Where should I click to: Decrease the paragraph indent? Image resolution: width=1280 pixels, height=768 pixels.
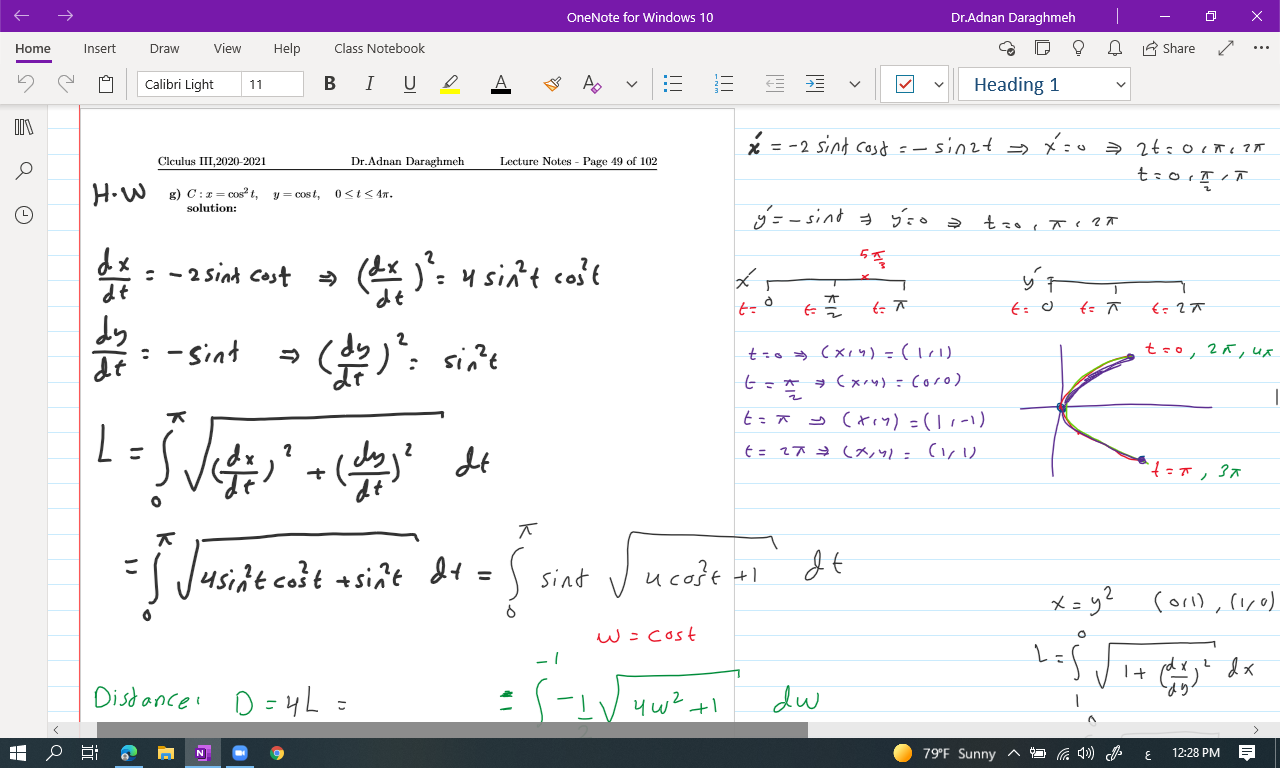[775, 84]
